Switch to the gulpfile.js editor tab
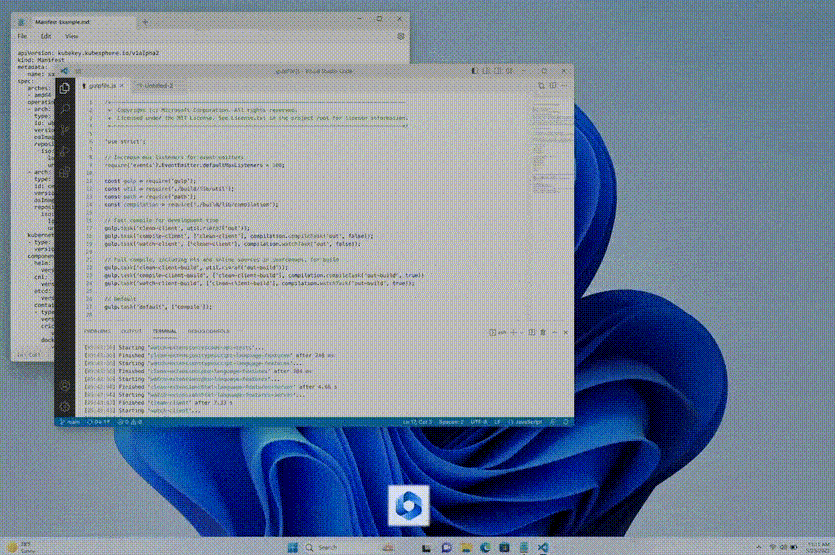Screen dimensions: 835x555 [x=102, y=85]
